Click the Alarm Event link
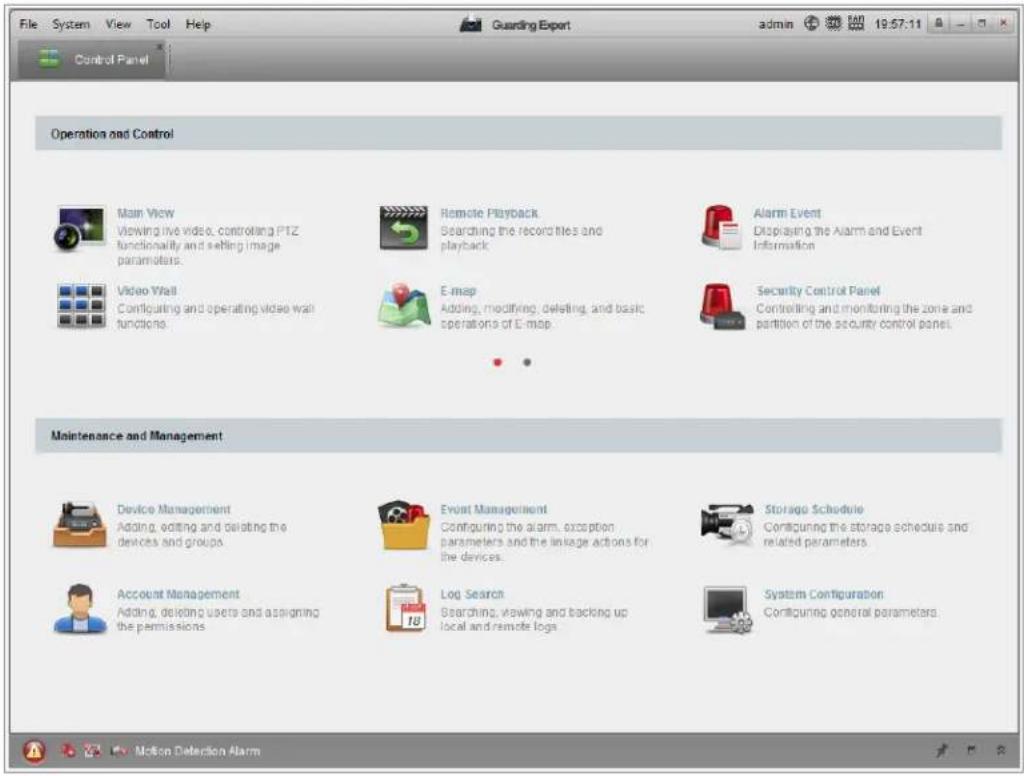1024x776 pixels. (787, 213)
